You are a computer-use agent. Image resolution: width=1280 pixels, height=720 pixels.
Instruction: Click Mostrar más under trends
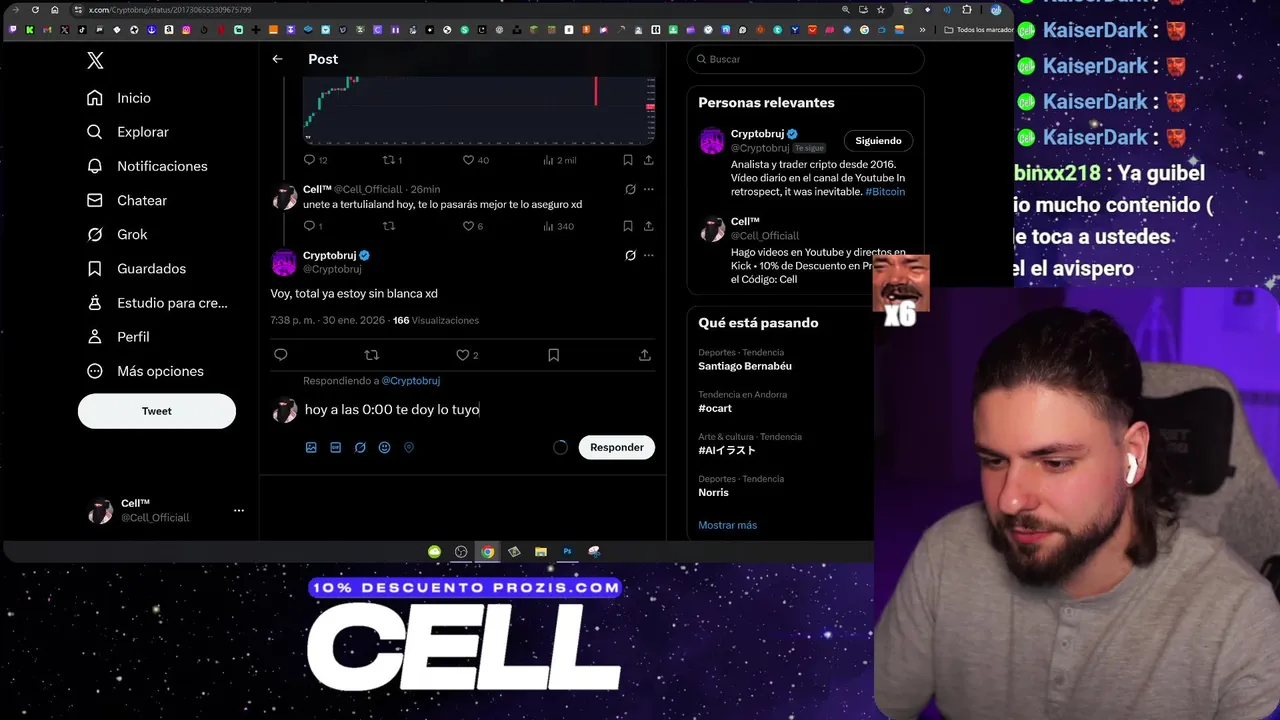pos(727,525)
